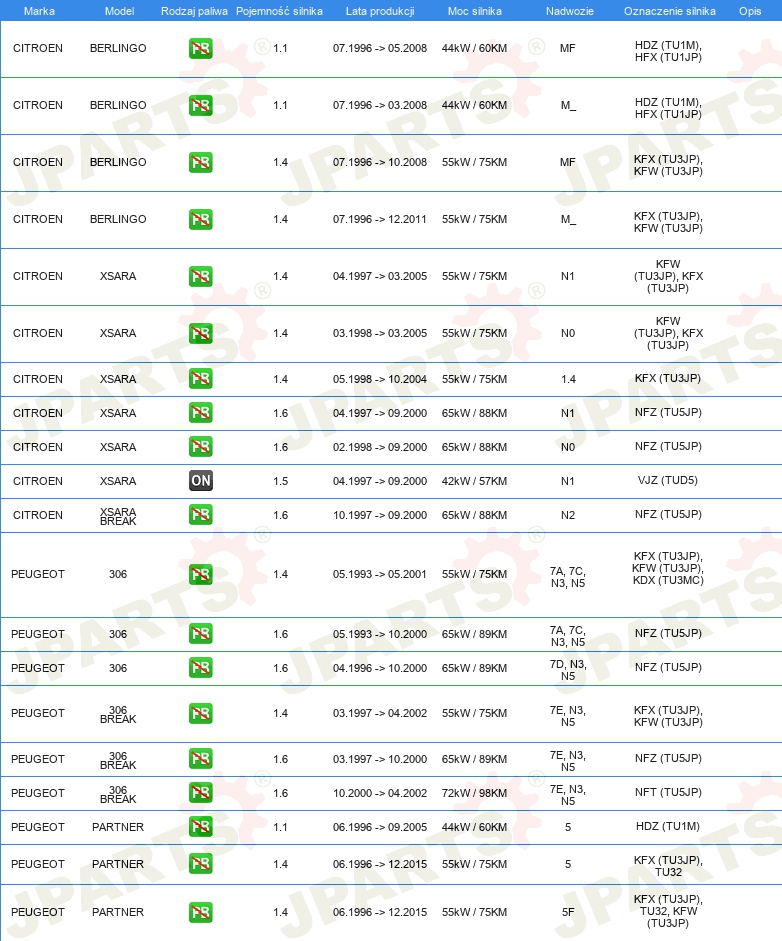Click petrol icon in Partner 1.1 row
The height and width of the screenshot is (941, 782).
pos(200,827)
